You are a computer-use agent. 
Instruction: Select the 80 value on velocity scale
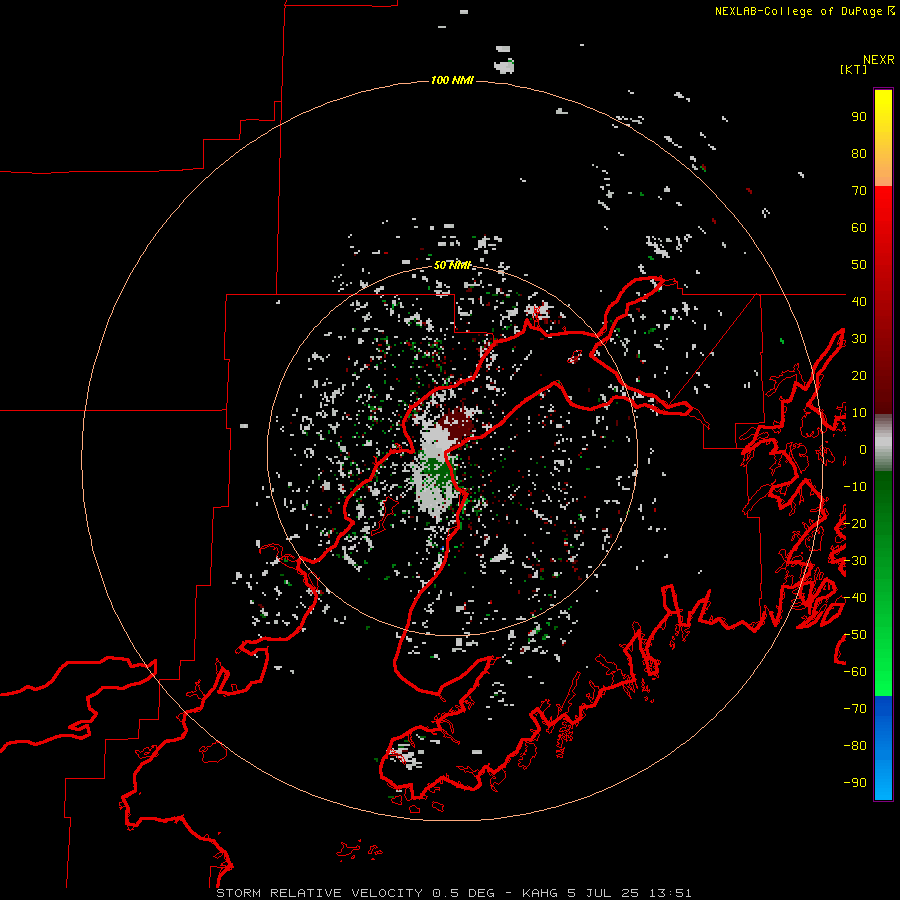pos(859,153)
